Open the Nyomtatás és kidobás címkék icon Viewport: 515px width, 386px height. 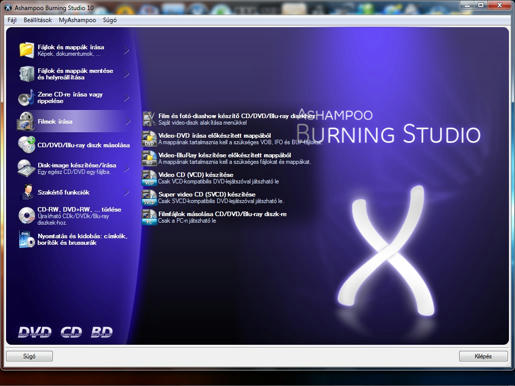coord(27,239)
